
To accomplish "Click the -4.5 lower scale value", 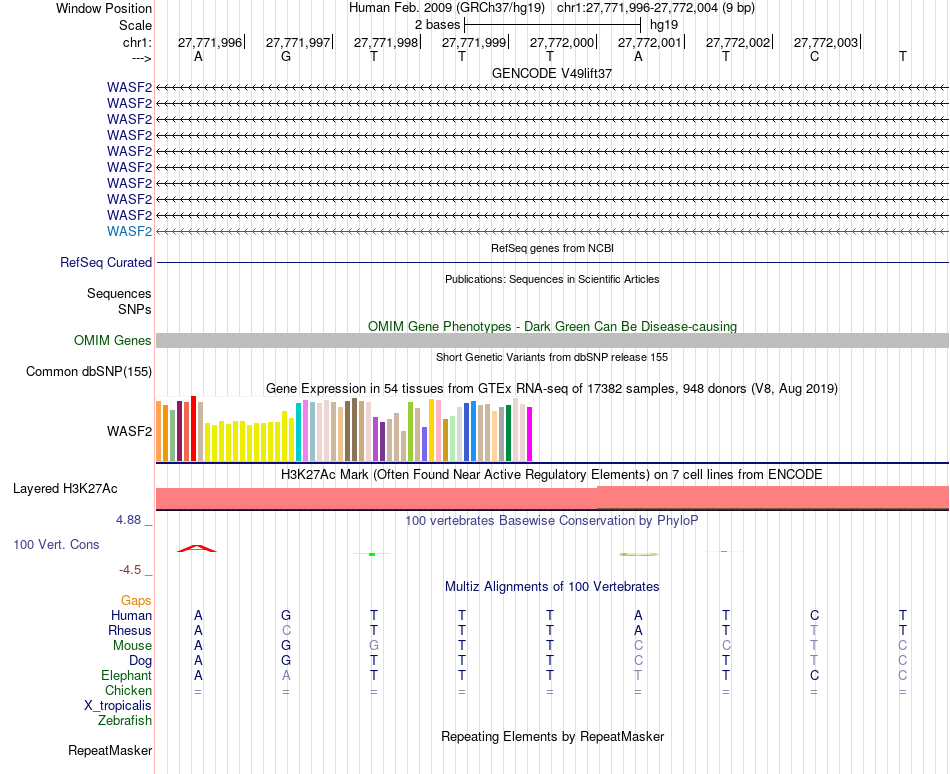I will pos(130,570).
